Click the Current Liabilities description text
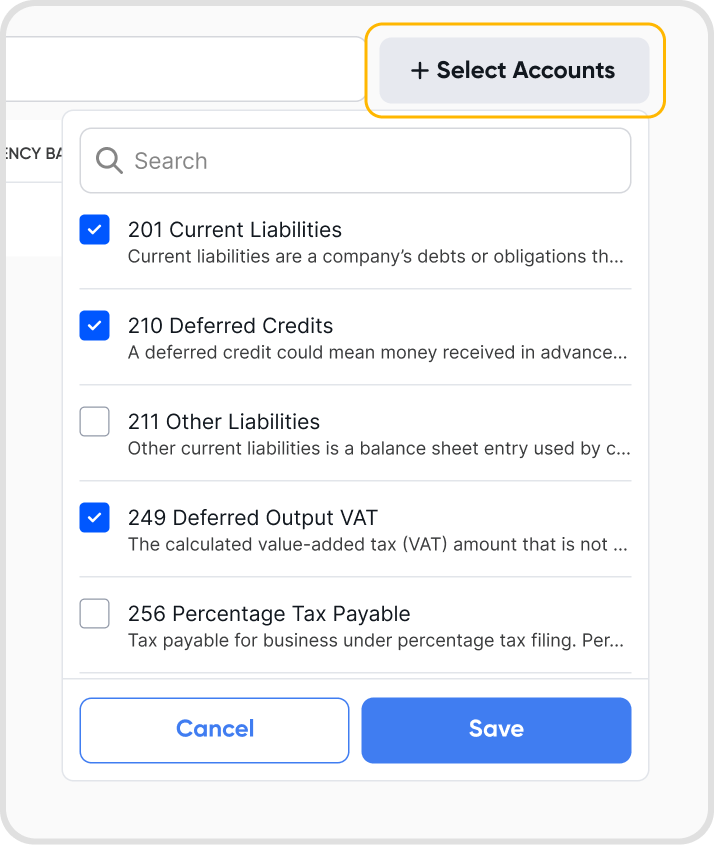Viewport: 714px width, 845px height. (376, 257)
